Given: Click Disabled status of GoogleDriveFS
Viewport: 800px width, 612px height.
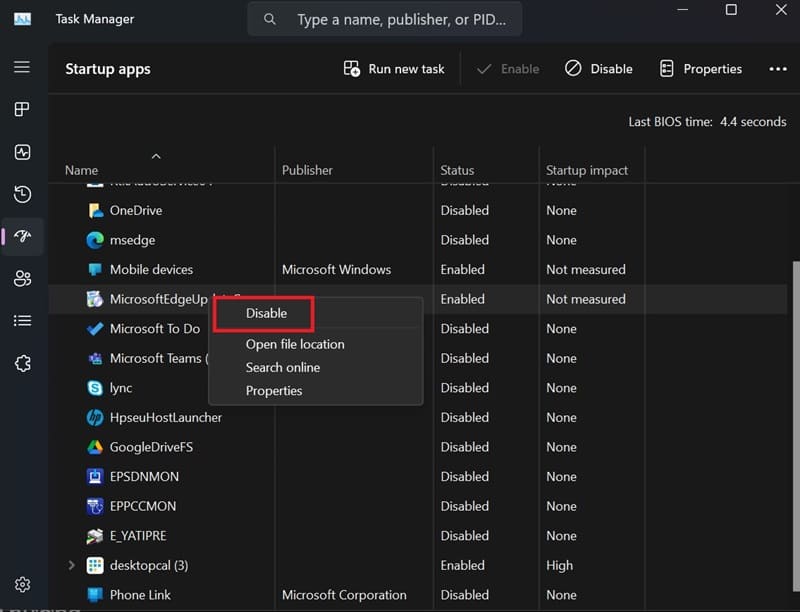Looking at the screenshot, I should tap(464, 447).
